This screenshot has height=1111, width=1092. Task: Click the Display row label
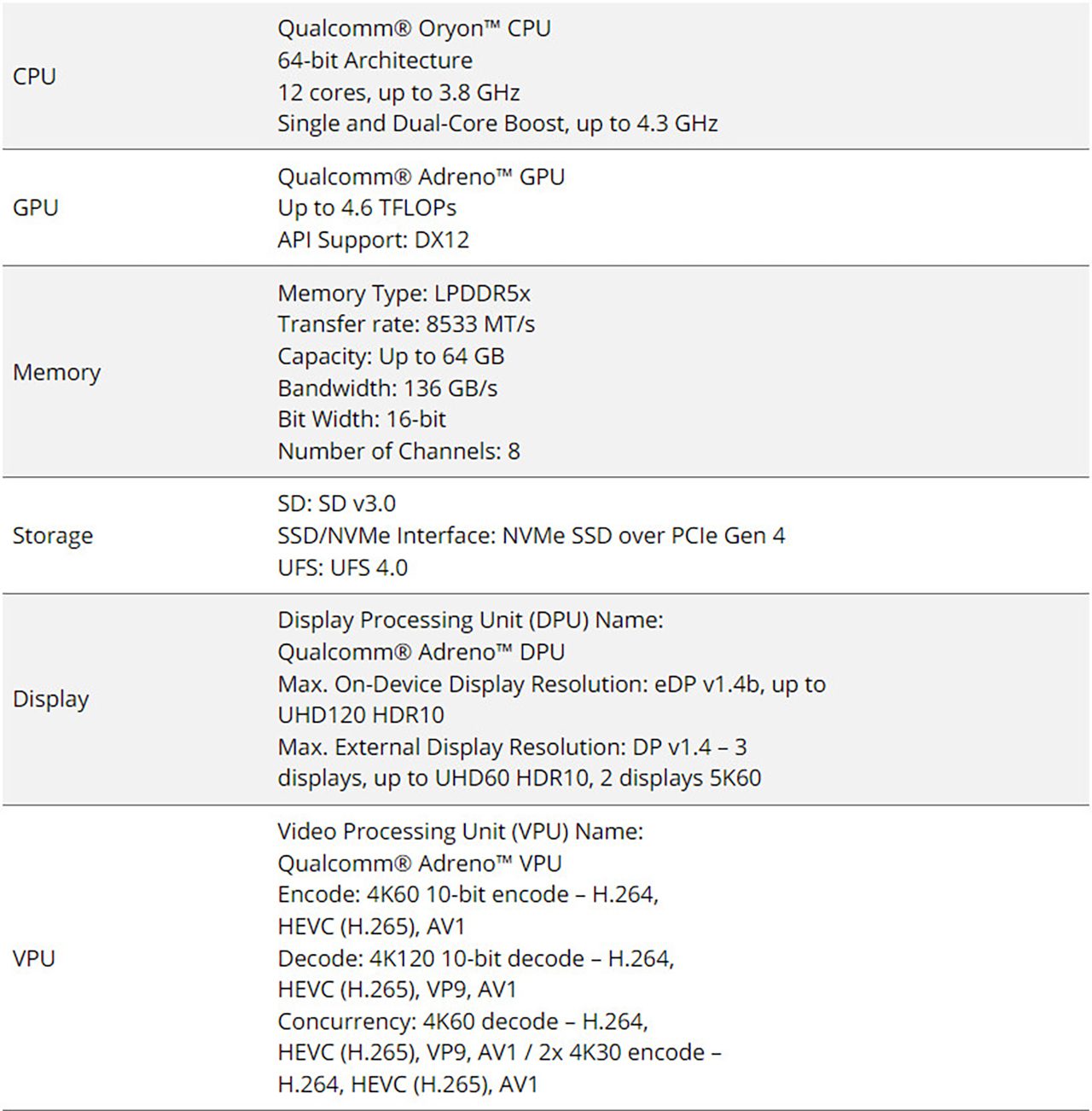click(50, 699)
